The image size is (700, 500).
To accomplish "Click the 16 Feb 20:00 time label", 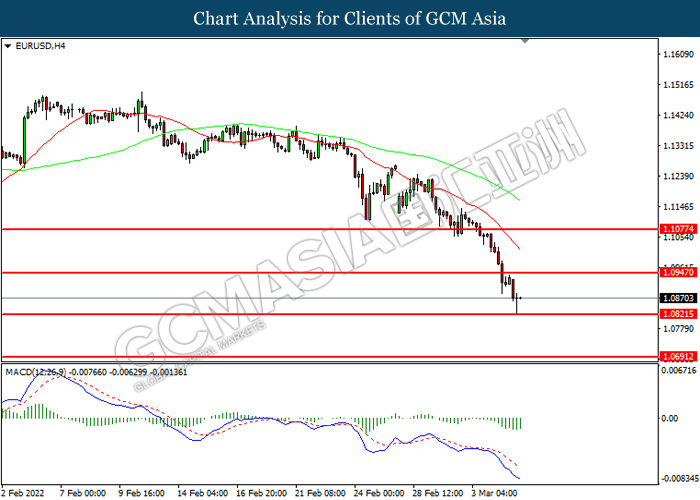I will point(261,493).
